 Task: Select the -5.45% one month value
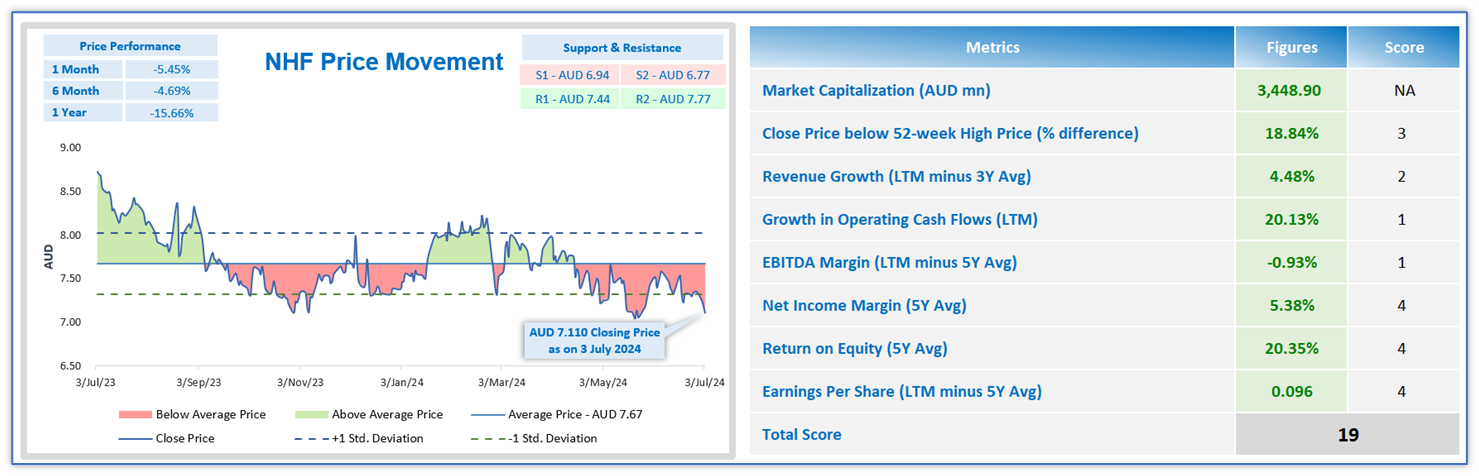click(171, 69)
